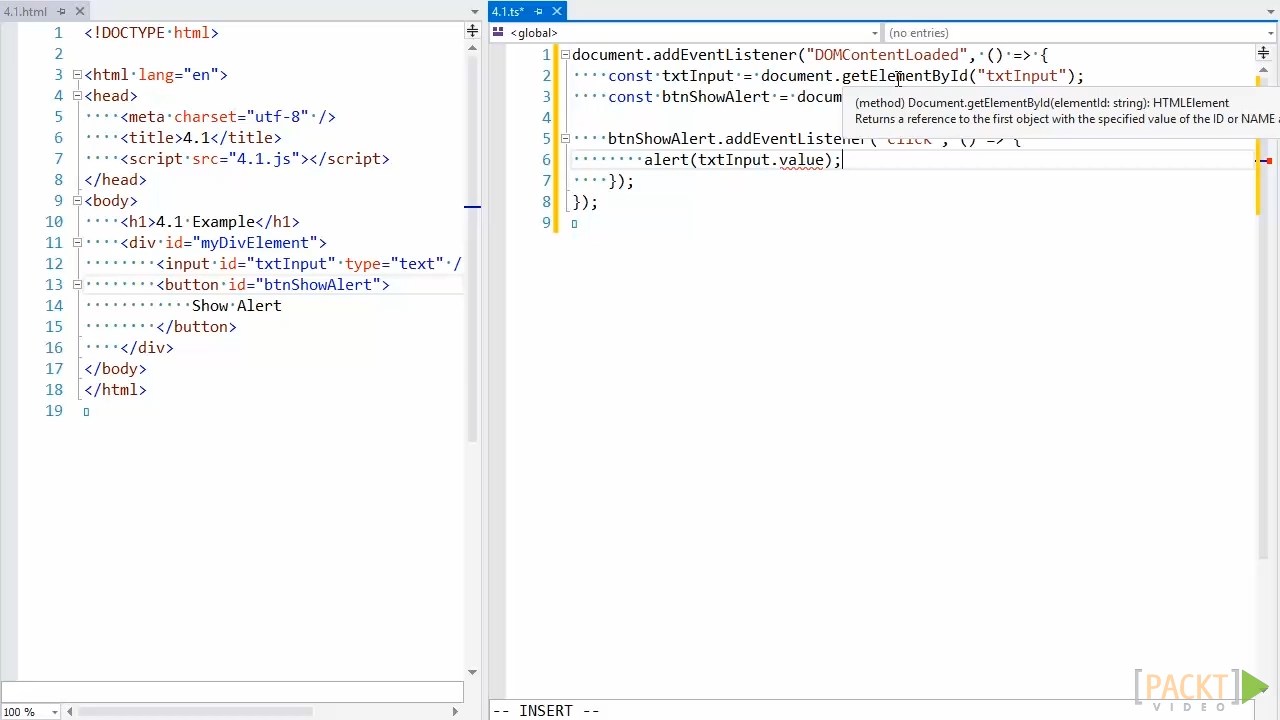Click the meta charset="utf-8" line
This screenshot has width=1280, height=720.
228,117
